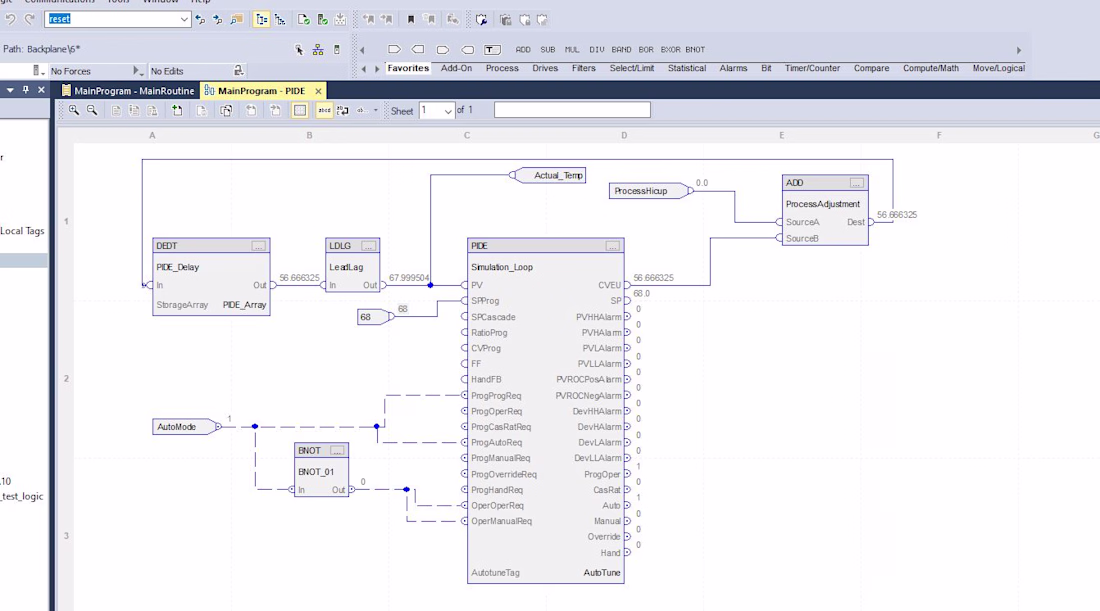Screen dimensions: 1100x611
Task: Toggle the auto-hide pin on side panel
Action: click(26, 90)
